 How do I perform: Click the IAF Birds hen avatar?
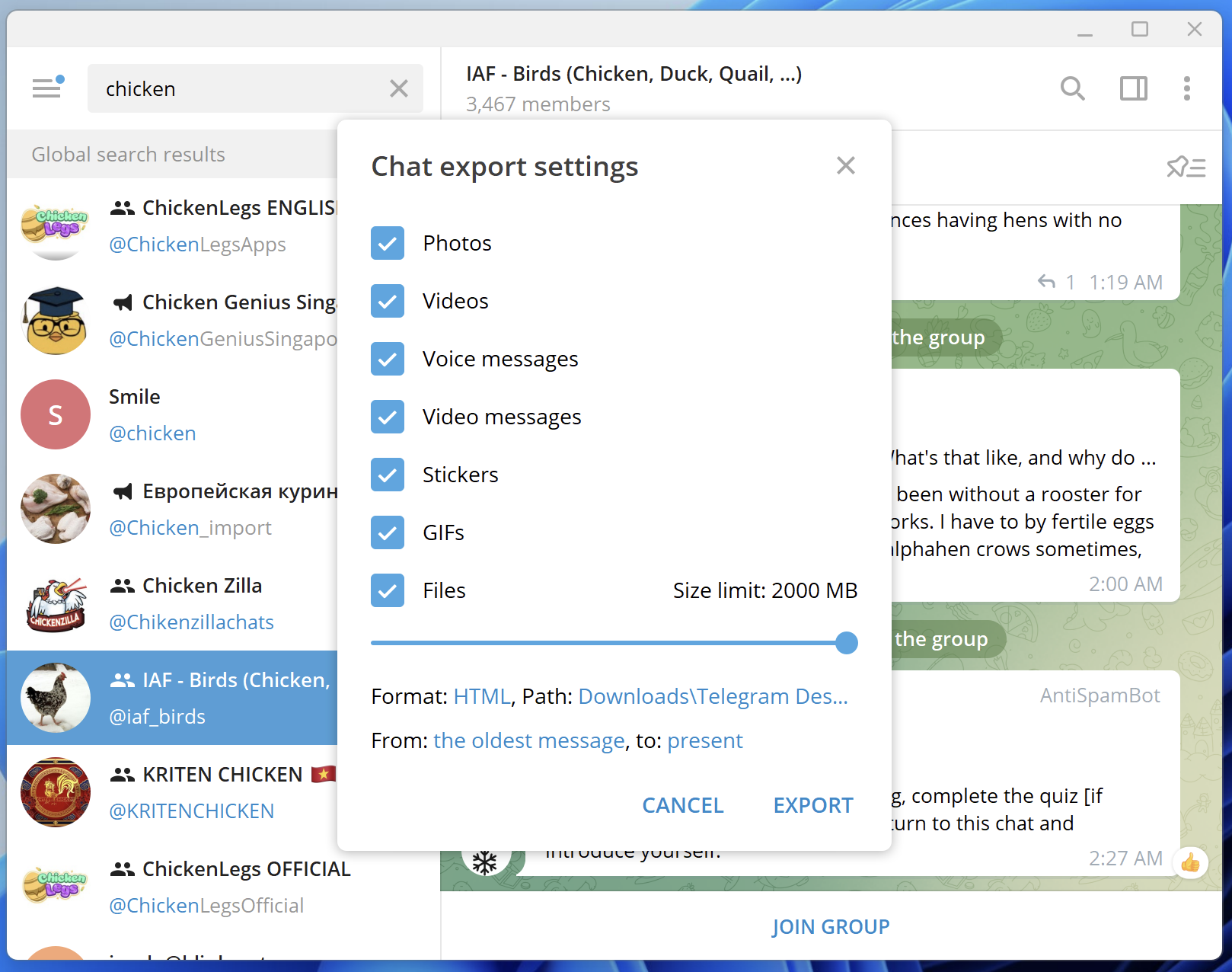click(56, 698)
